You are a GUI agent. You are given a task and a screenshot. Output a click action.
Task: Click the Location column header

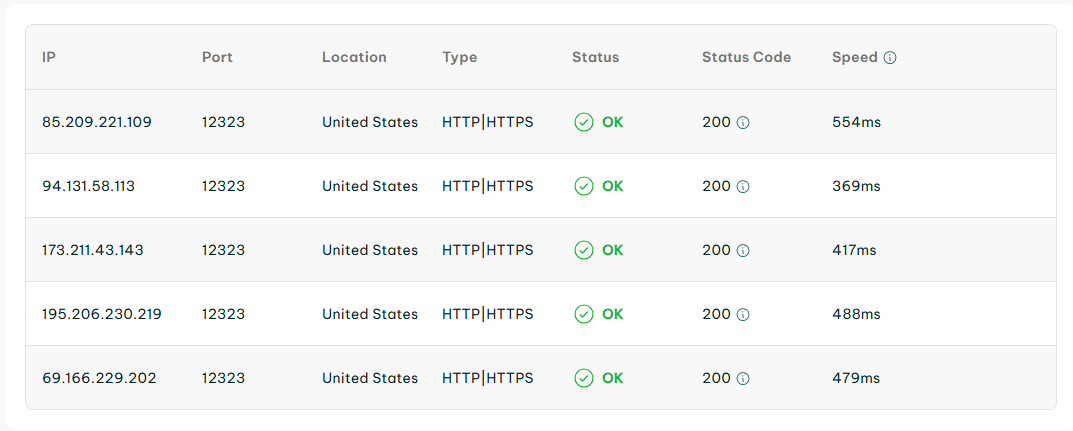tap(354, 57)
